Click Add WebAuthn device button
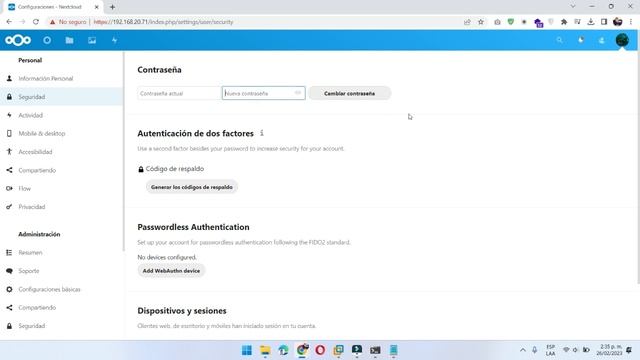640x360 pixels. coord(171,271)
